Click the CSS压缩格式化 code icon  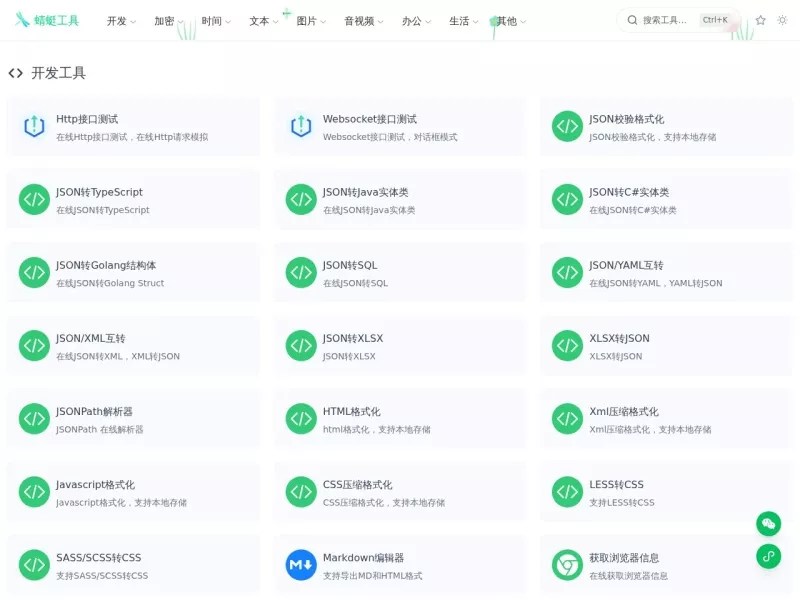301,492
